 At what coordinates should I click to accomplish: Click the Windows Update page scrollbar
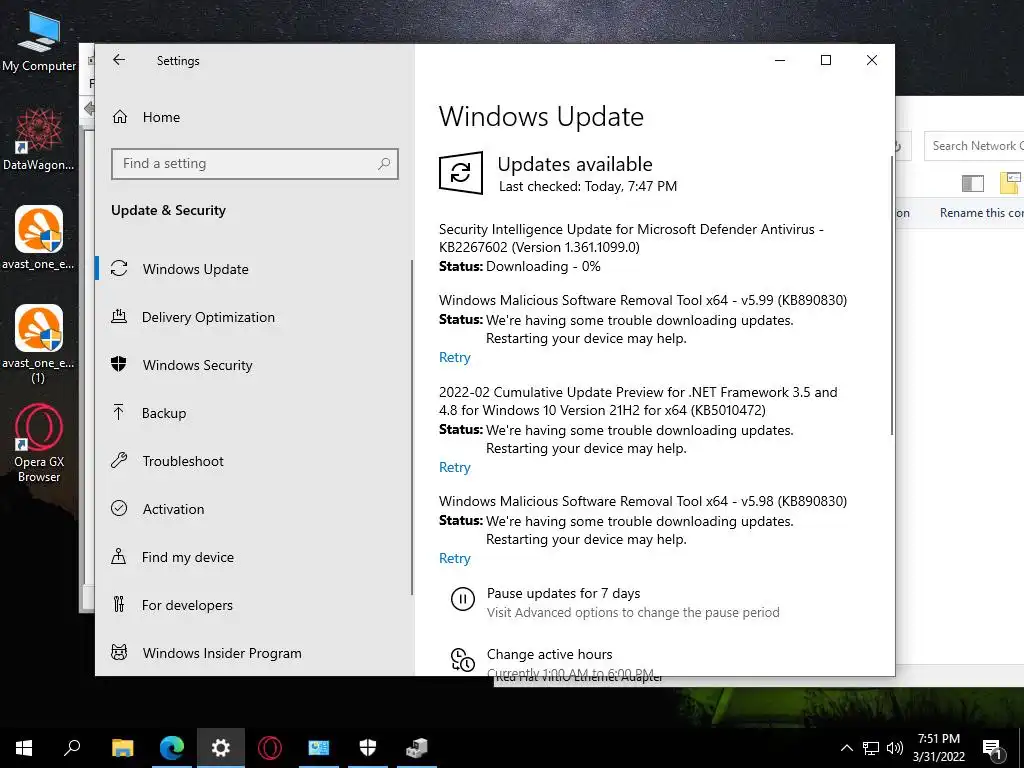click(891, 295)
